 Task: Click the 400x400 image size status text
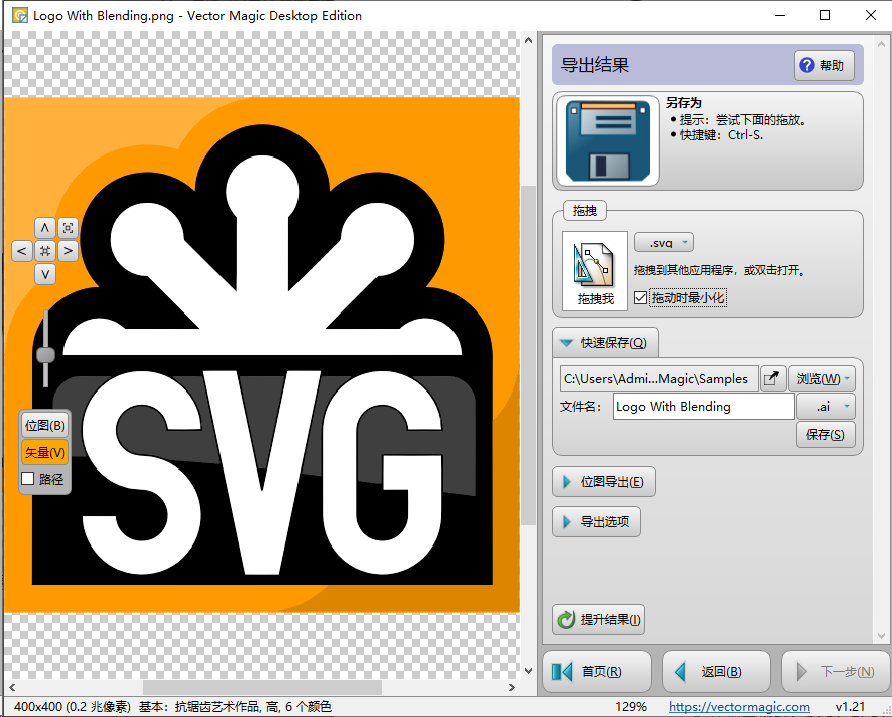pyautogui.click(x=72, y=707)
